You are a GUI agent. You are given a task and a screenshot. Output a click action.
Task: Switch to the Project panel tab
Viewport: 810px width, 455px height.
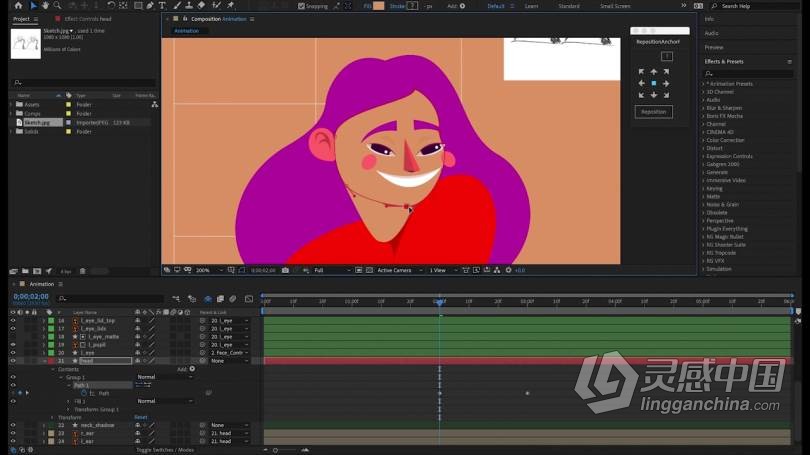click(22, 19)
